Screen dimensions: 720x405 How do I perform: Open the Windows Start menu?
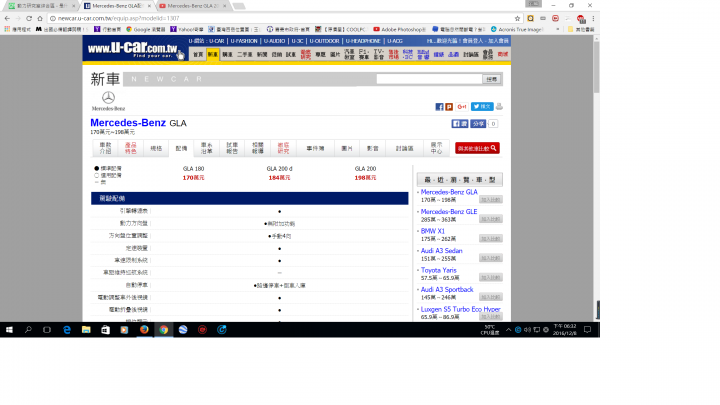click(x=9, y=330)
